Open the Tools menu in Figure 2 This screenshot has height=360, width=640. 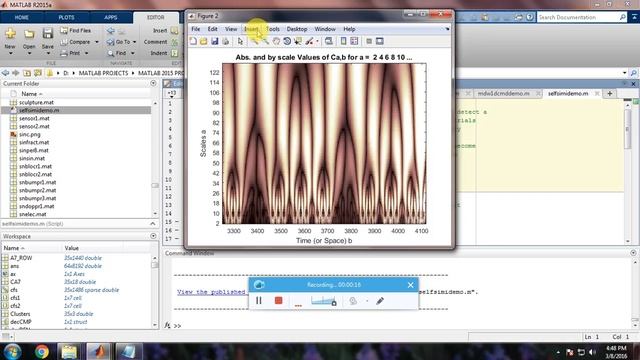click(273, 29)
